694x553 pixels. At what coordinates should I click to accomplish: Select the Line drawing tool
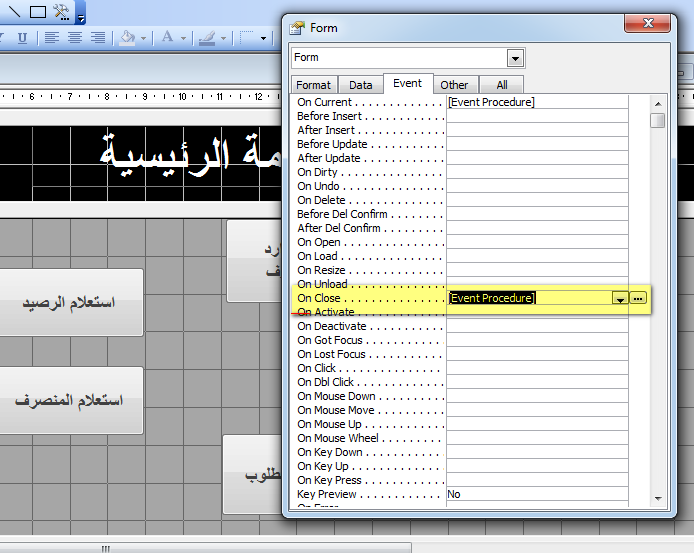[15, 11]
